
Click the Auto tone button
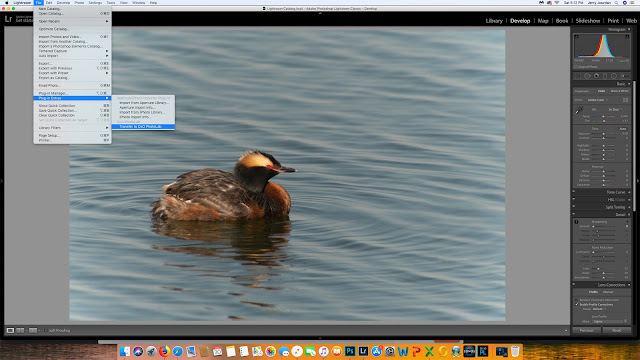click(x=622, y=129)
